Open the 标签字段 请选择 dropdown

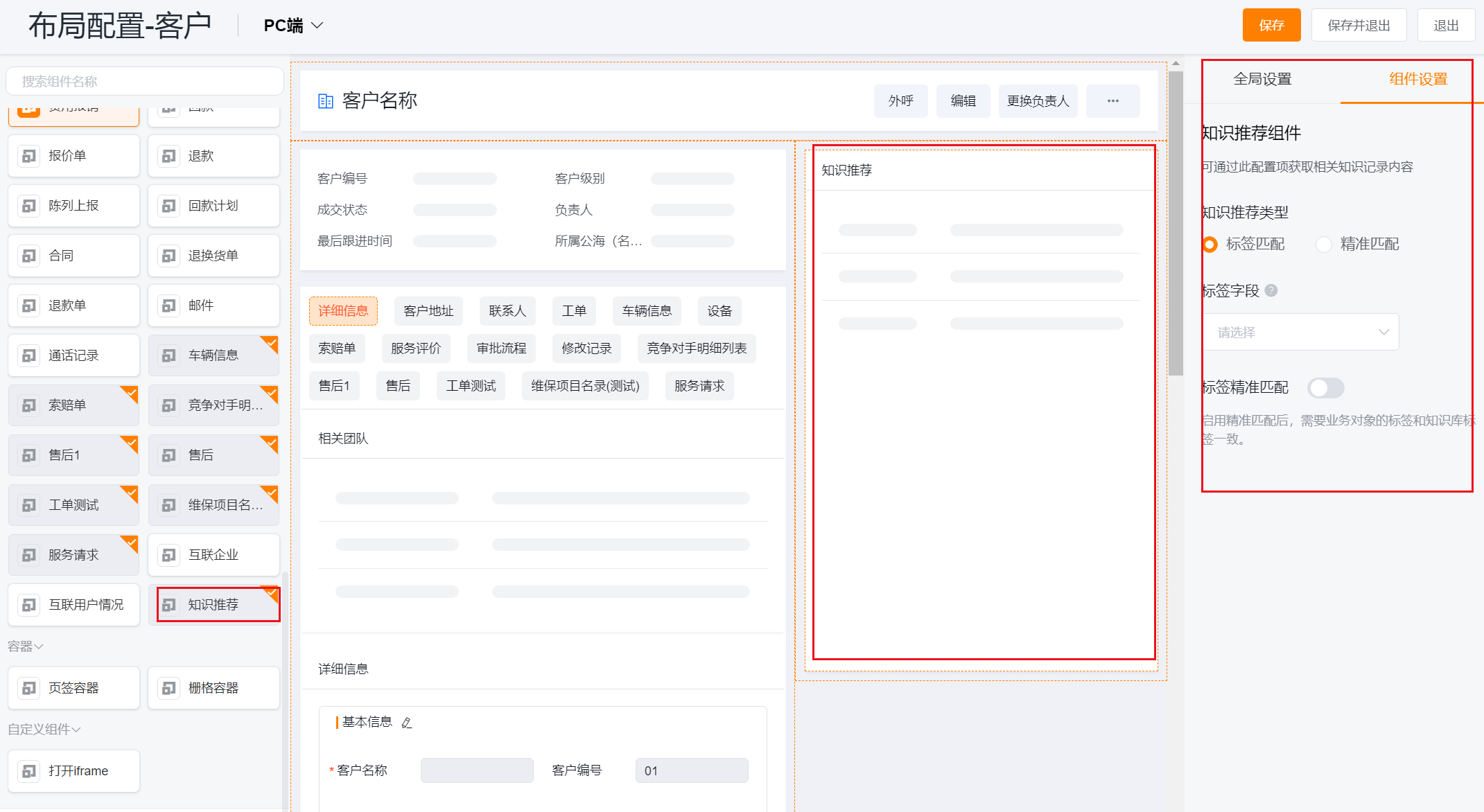coord(1301,333)
